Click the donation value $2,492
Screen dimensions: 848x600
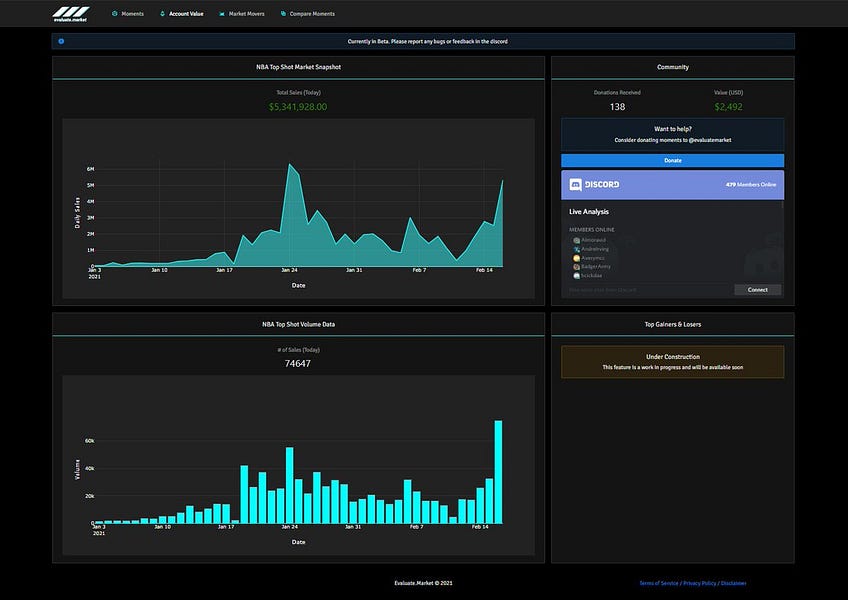pos(728,107)
